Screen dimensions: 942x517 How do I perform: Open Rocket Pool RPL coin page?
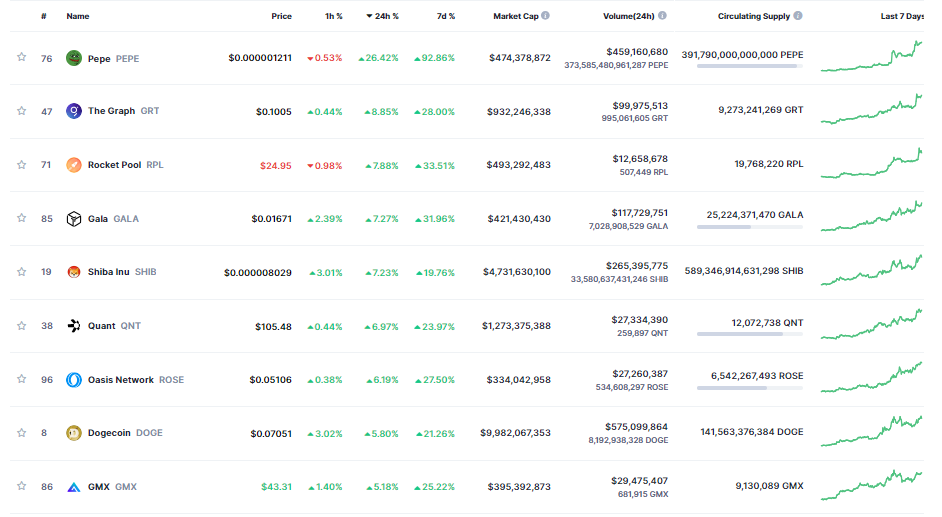pos(126,165)
